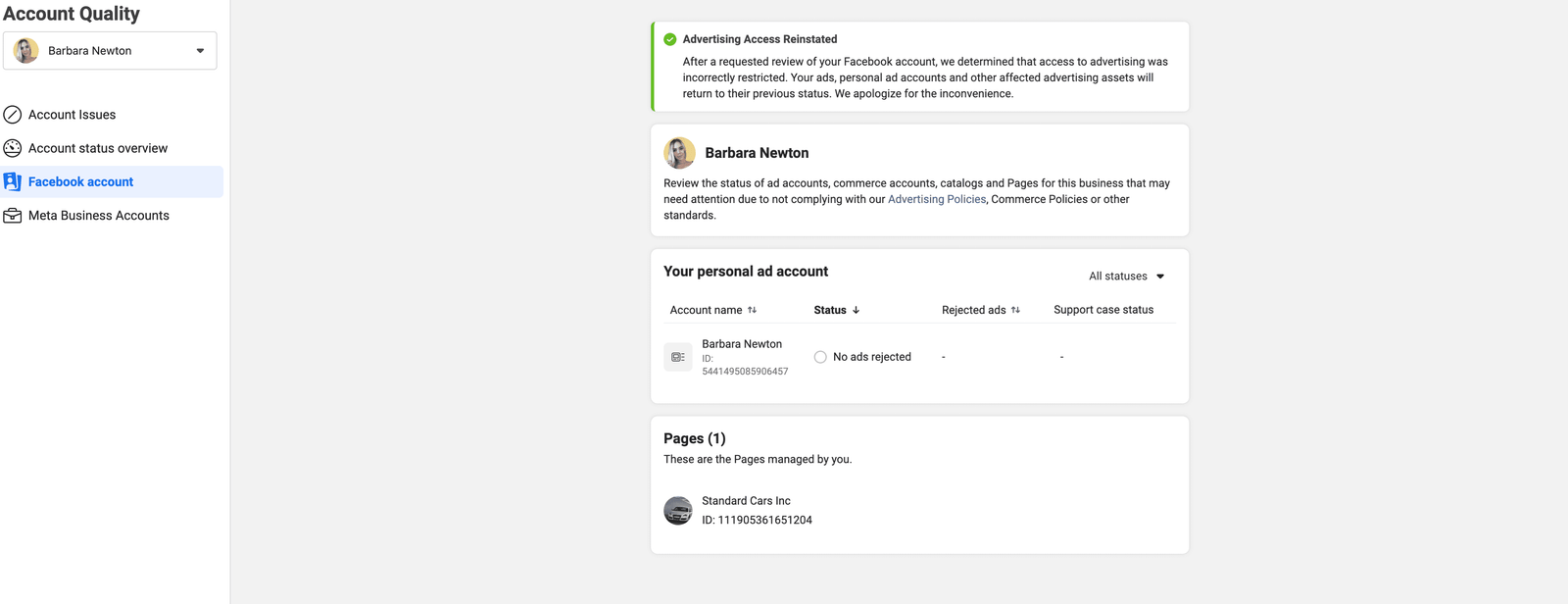Image resolution: width=1568 pixels, height=604 pixels.
Task: Expand the All statuses filter dropdown
Action: point(1126,277)
